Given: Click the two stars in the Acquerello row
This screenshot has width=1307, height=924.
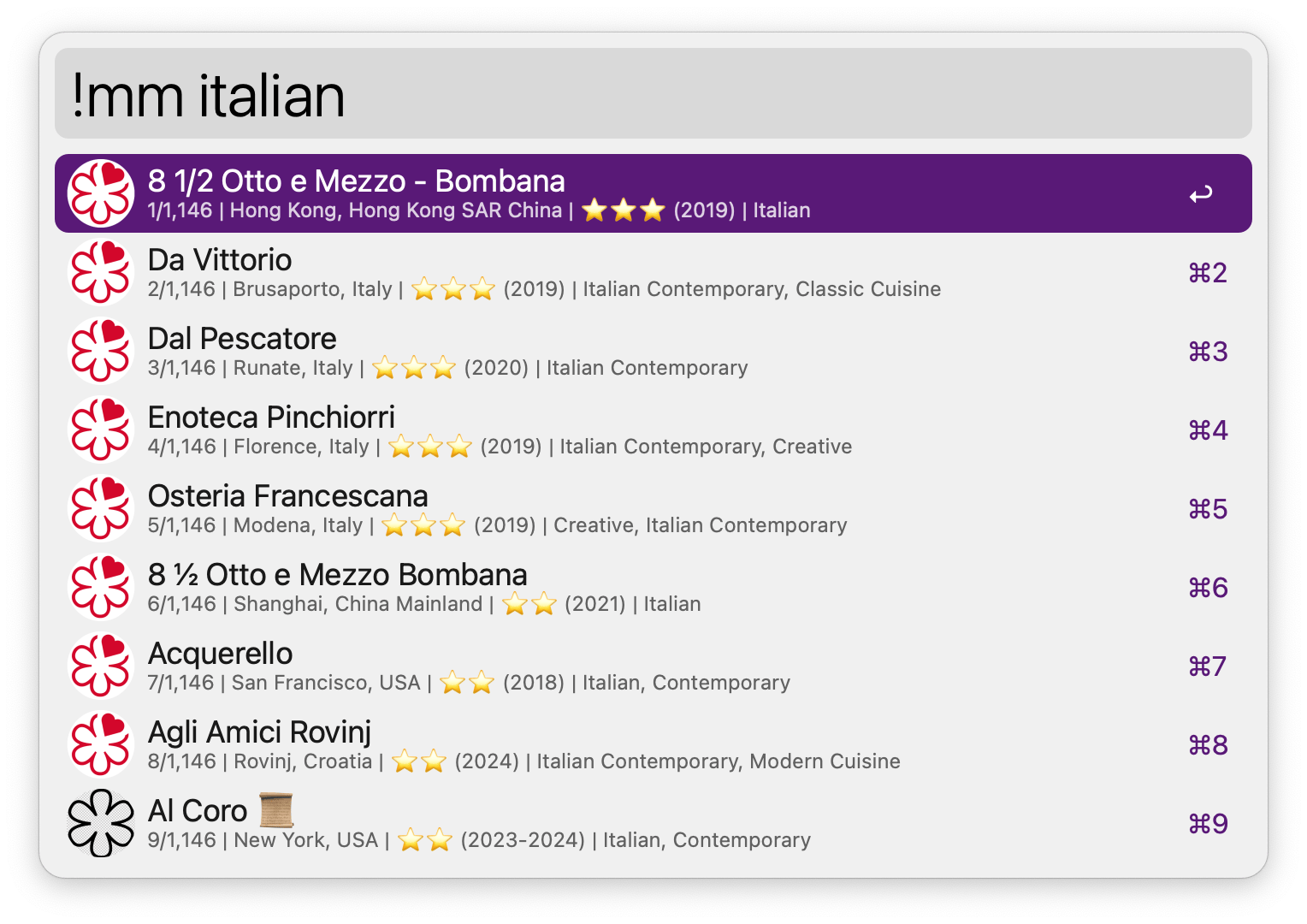Looking at the screenshot, I should [467, 683].
